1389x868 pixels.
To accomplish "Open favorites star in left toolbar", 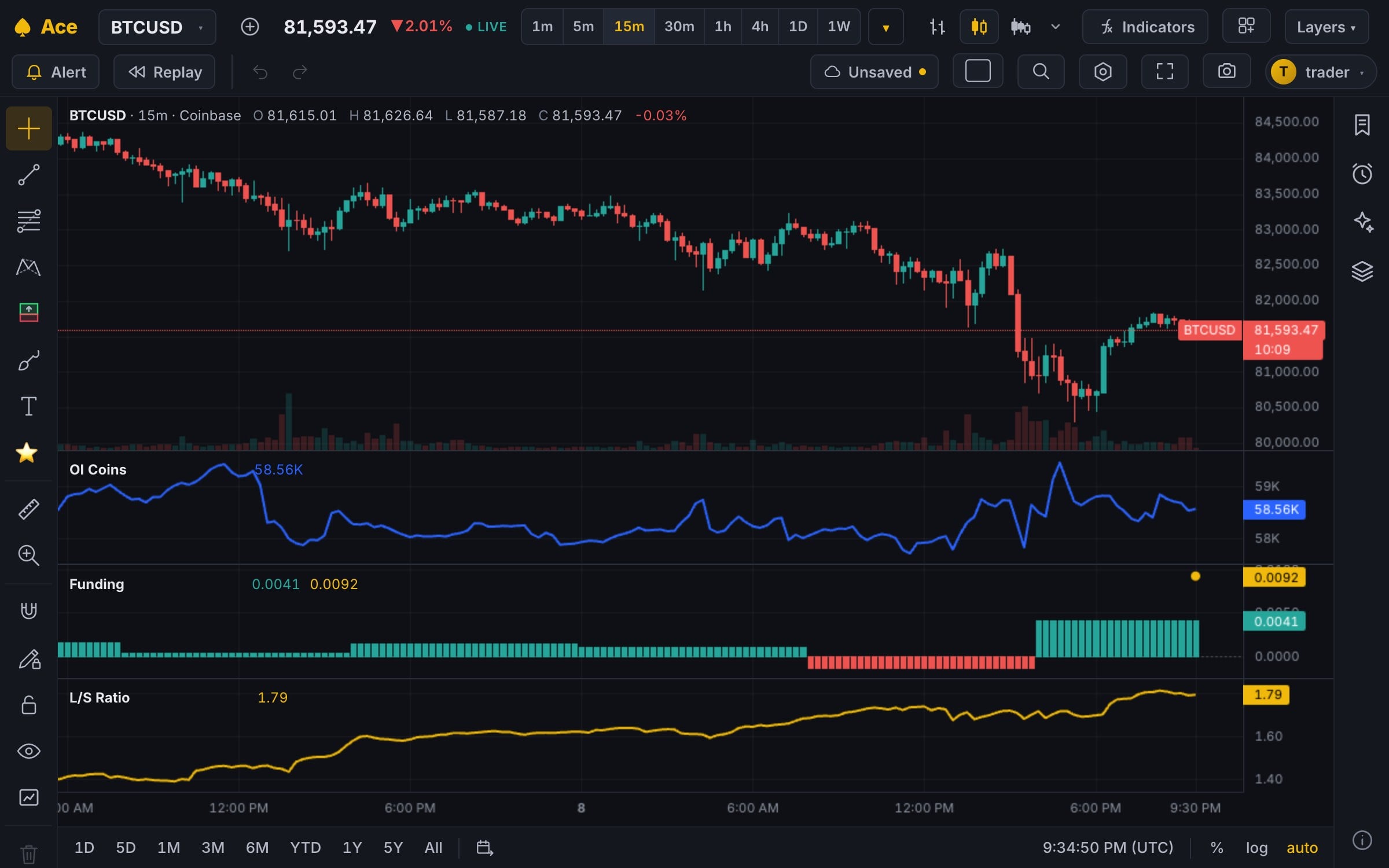I will tap(27, 453).
